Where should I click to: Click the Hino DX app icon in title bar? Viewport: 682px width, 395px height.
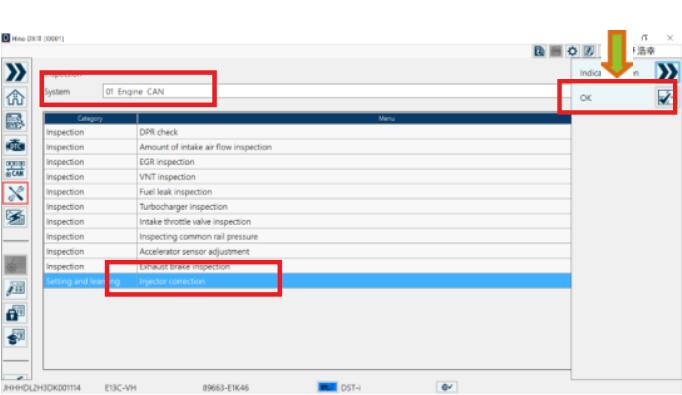(x=6, y=38)
